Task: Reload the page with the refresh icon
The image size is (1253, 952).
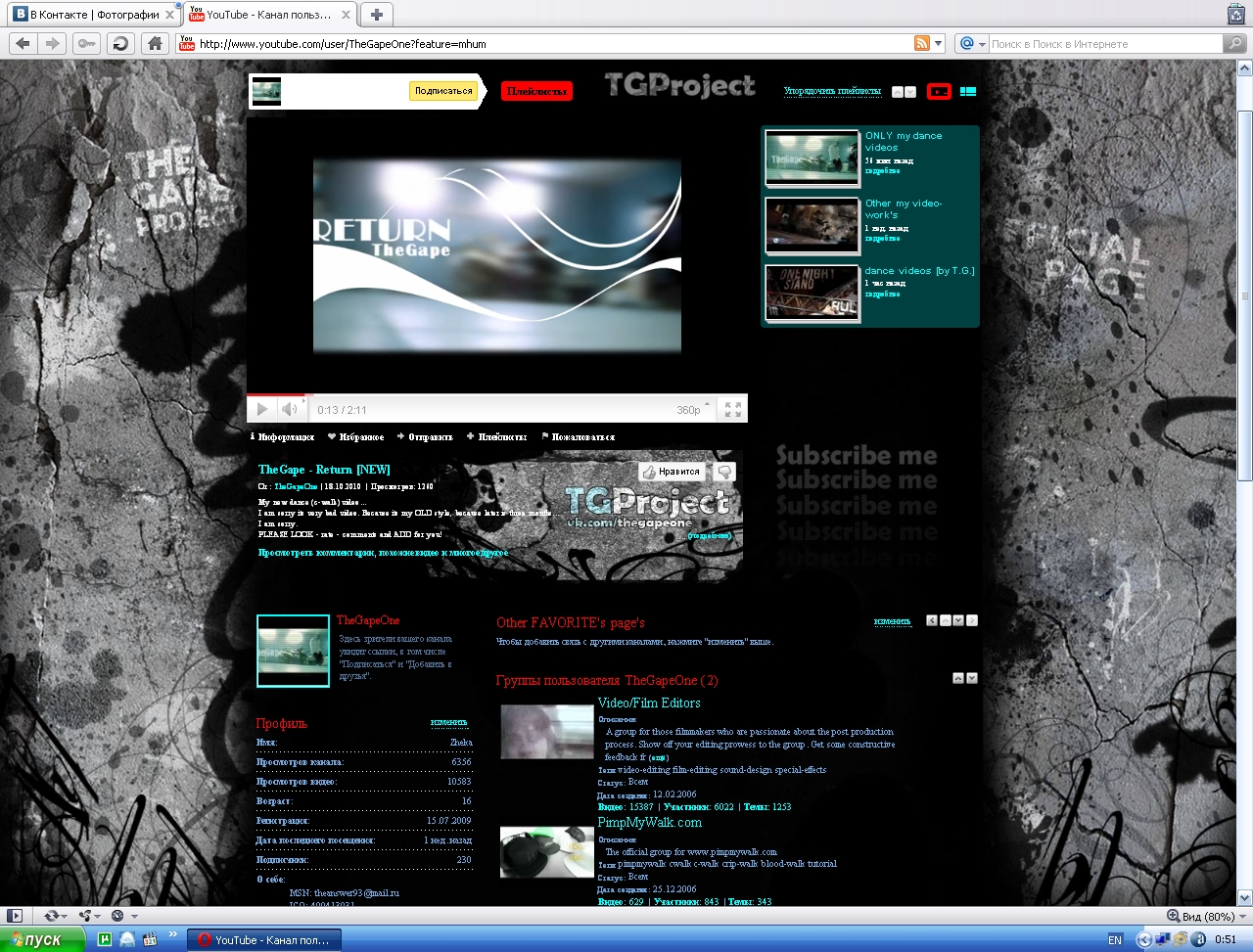Action: tap(120, 43)
